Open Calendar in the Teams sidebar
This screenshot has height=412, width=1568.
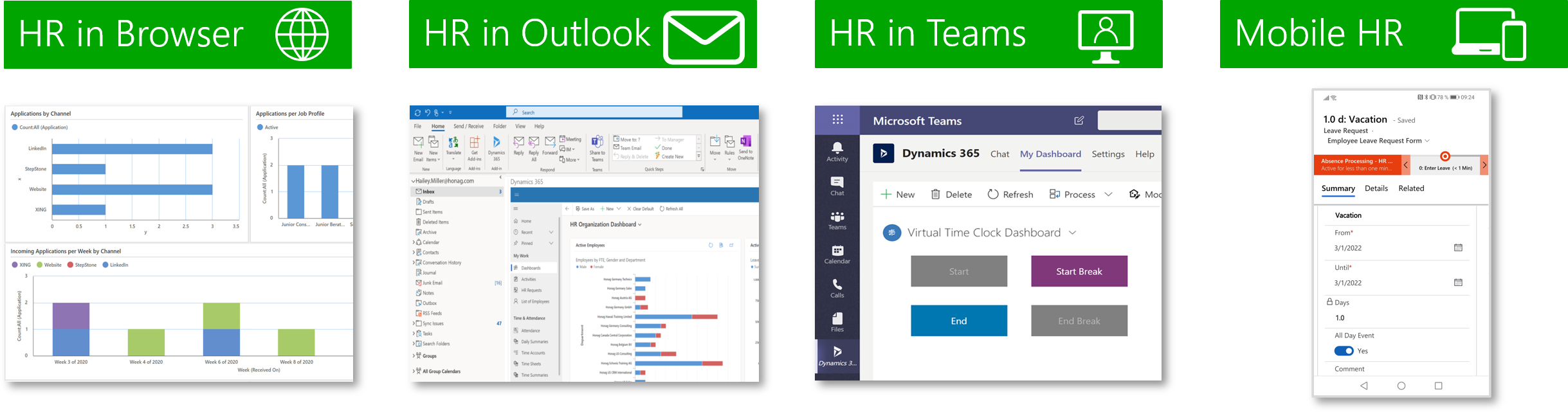coord(837,254)
